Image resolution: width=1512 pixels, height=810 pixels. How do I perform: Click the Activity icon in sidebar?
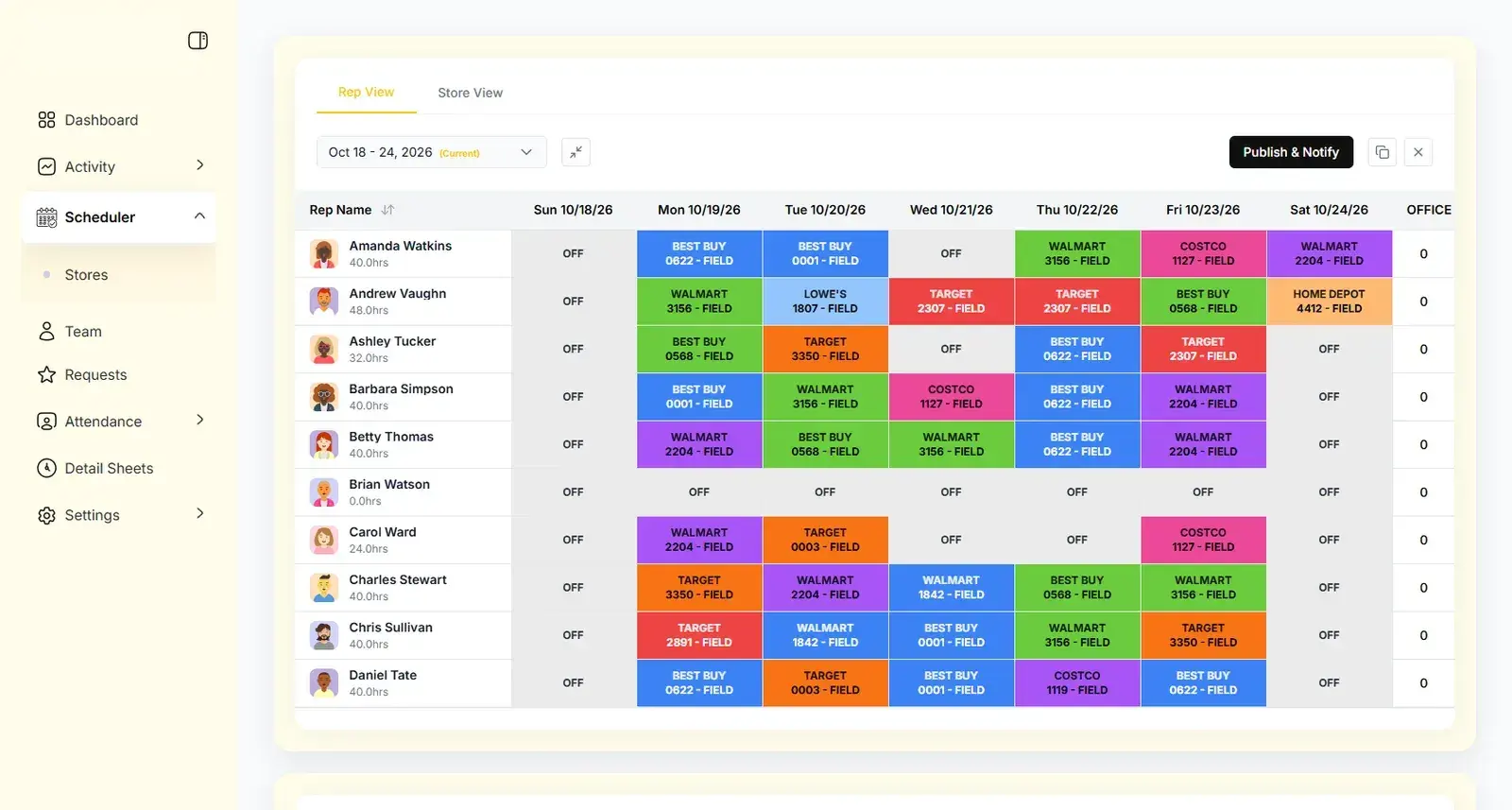coord(46,166)
